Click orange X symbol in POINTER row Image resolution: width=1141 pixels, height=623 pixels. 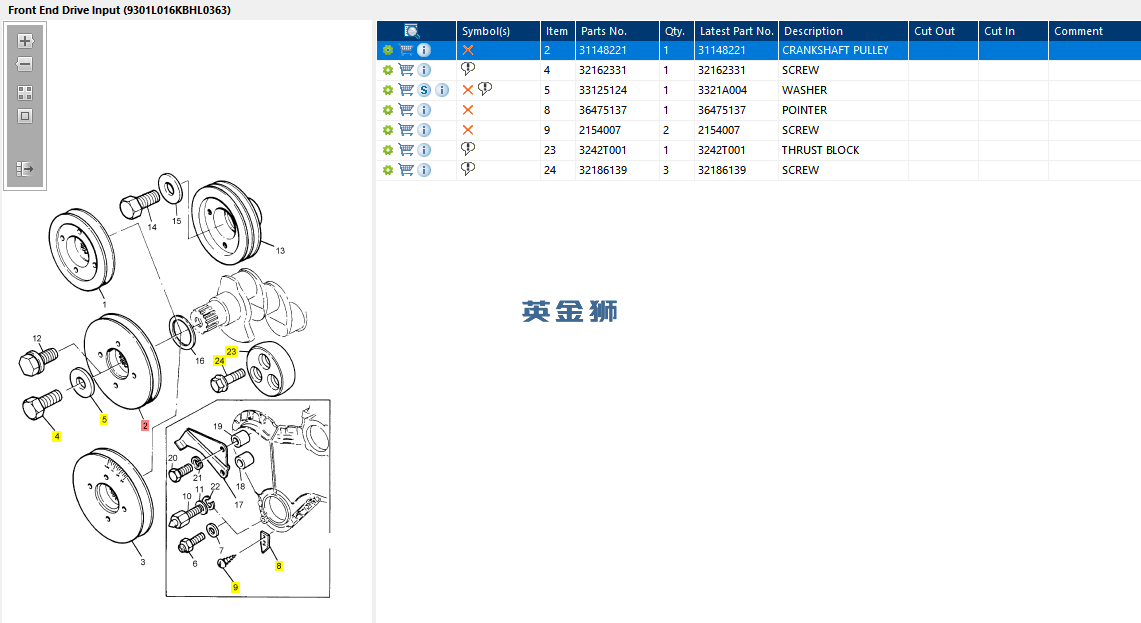click(468, 110)
